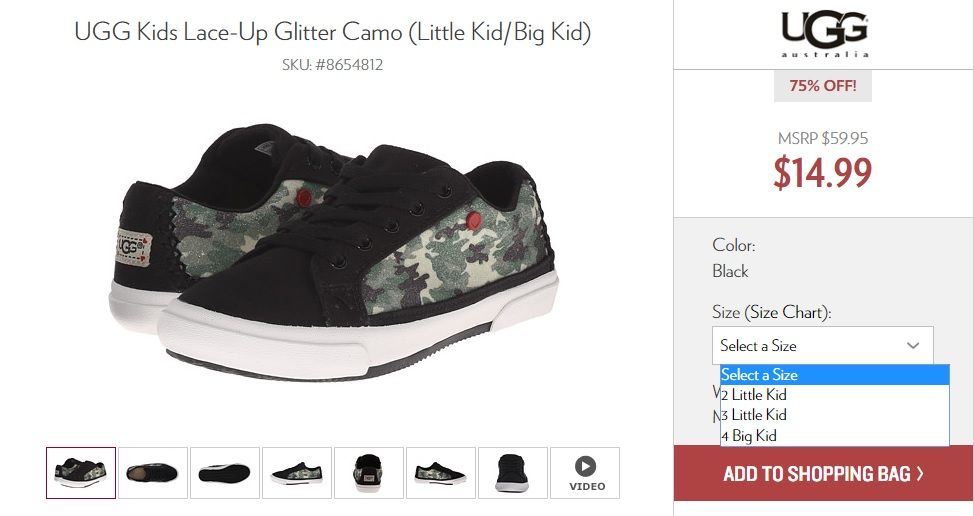Select the highlighted Select a Size entry
The height and width of the screenshot is (516, 974).
pos(834,375)
